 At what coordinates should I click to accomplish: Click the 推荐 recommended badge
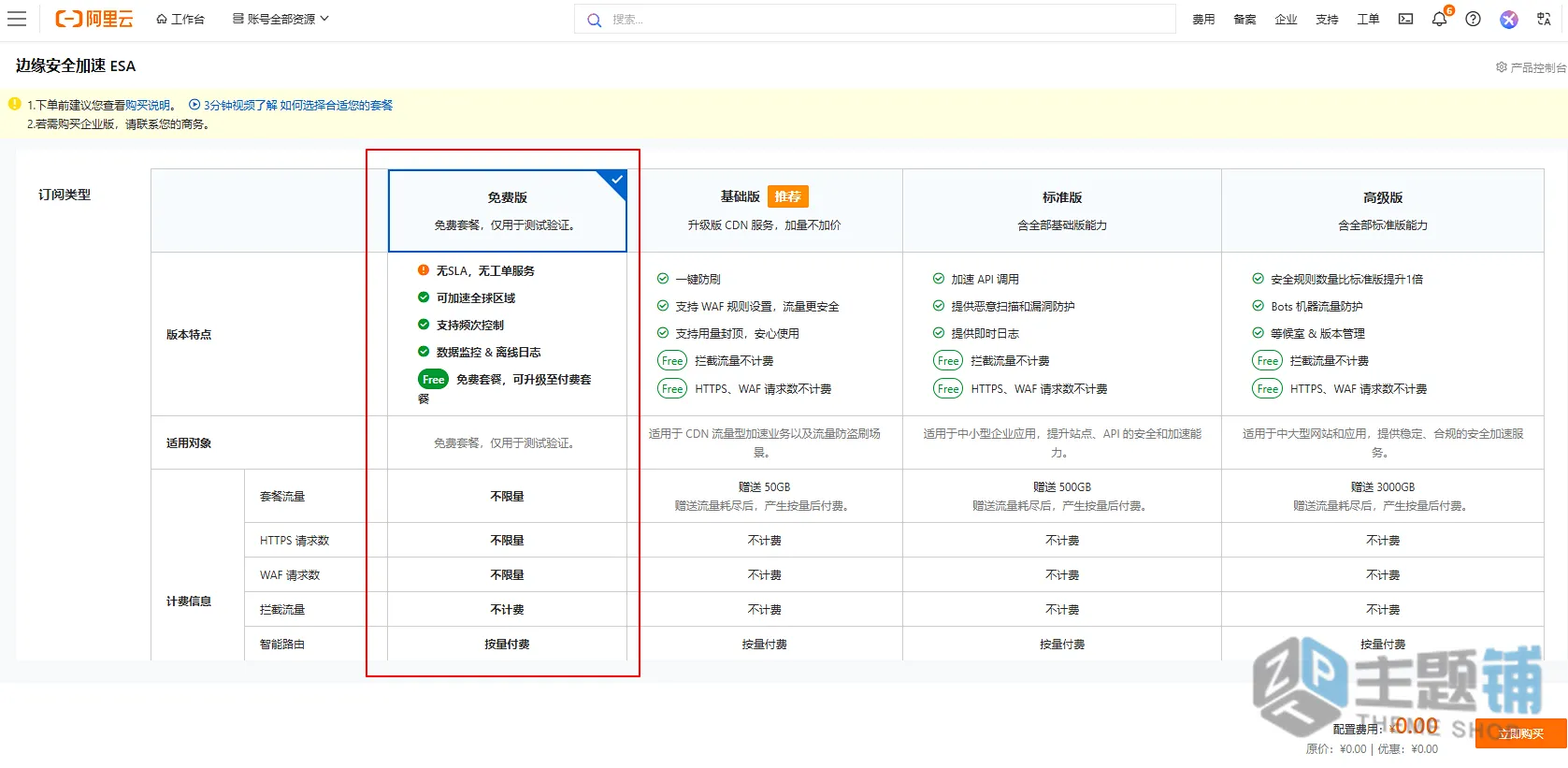[788, 196]
